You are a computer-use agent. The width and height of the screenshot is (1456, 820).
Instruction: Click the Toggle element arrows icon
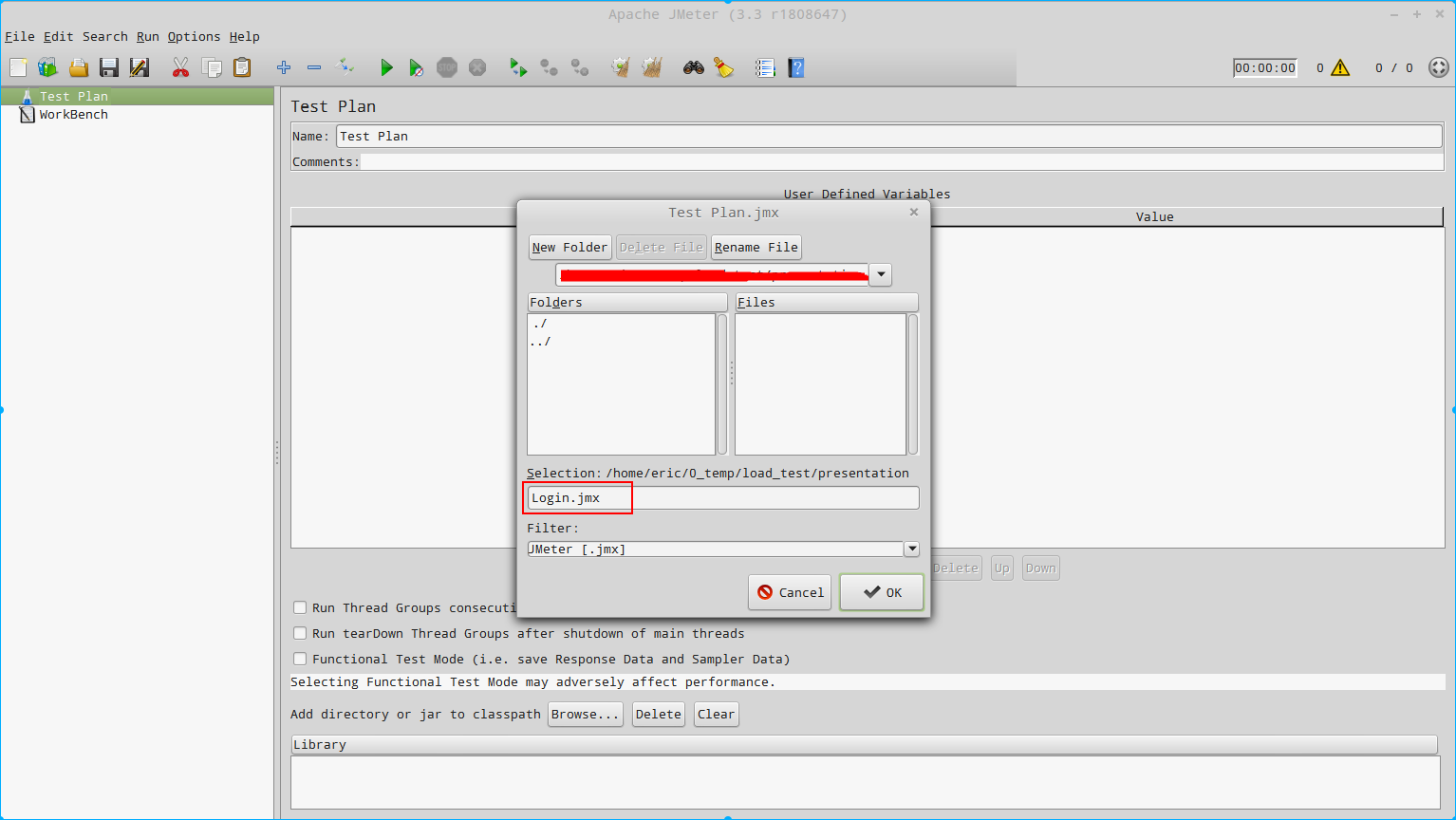pos(345,67)
